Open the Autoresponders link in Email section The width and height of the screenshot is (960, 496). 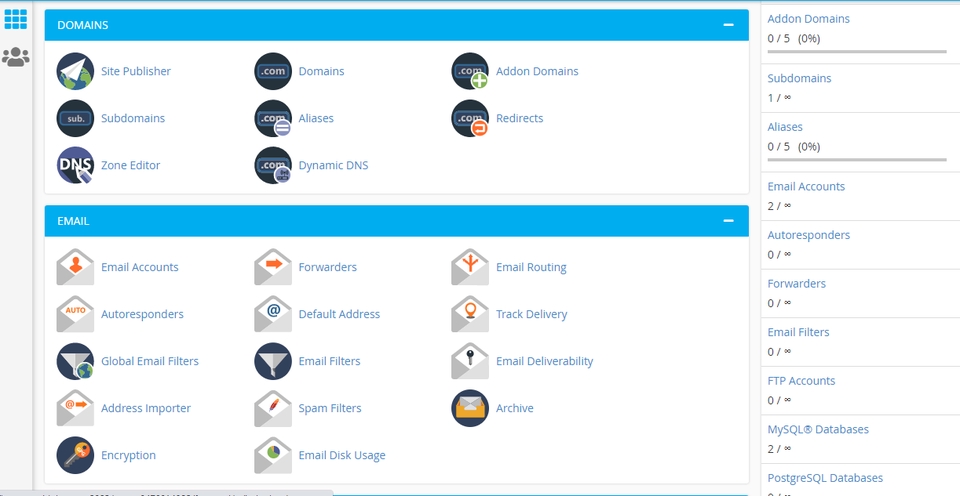(142, 314)
